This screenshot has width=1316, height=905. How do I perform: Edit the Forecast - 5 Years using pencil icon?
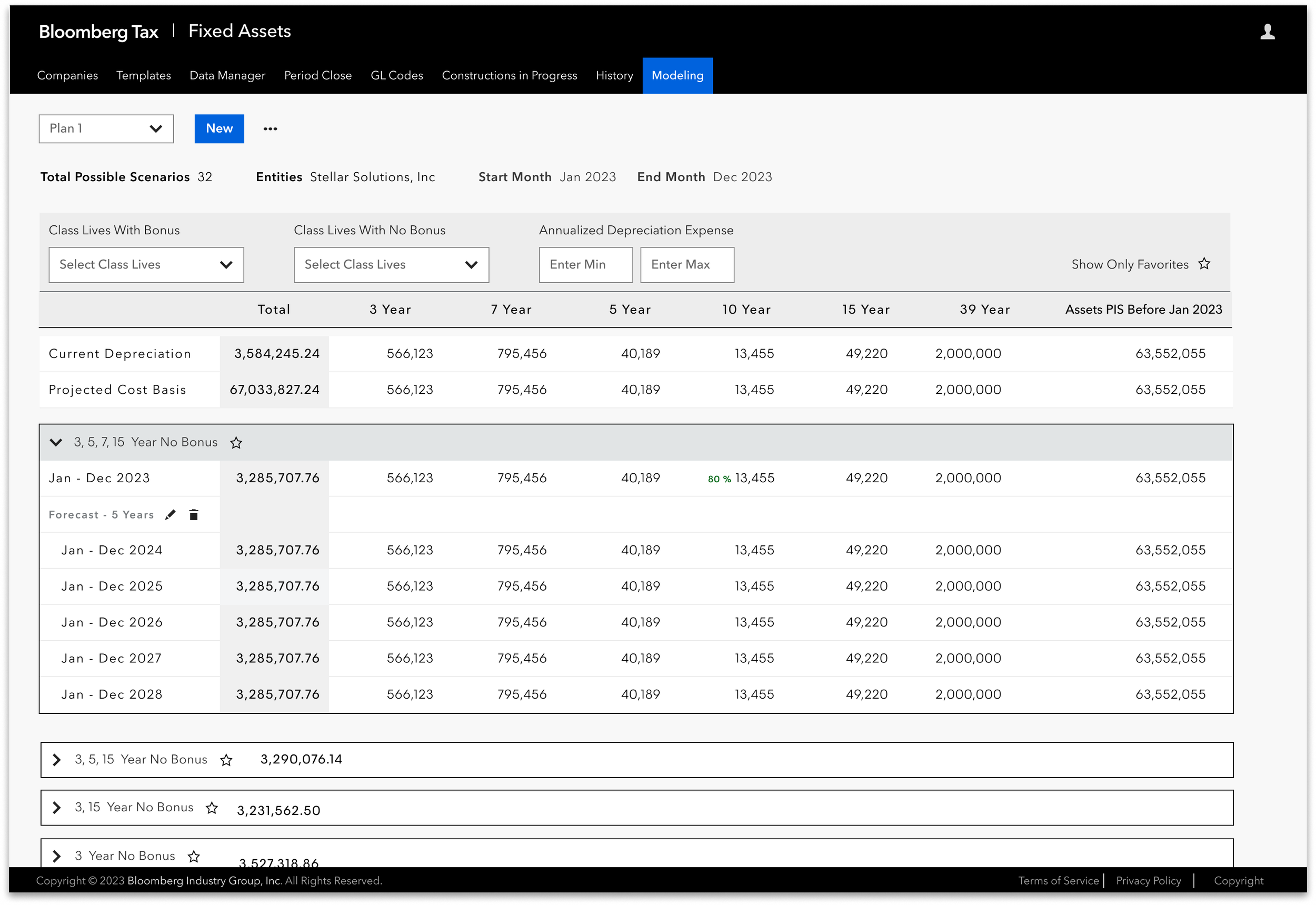pos(170,514)
